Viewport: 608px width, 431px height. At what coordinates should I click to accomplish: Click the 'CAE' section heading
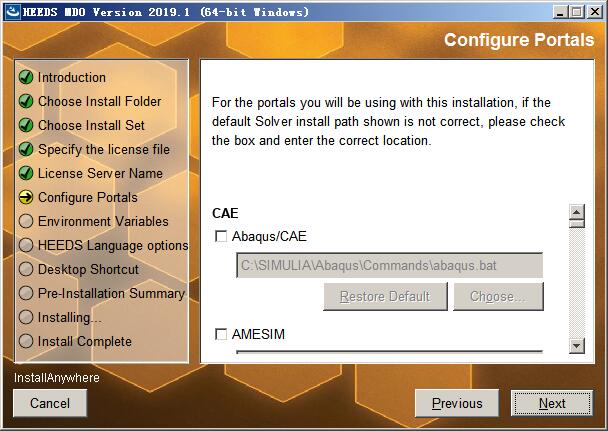tap(225, 213)
